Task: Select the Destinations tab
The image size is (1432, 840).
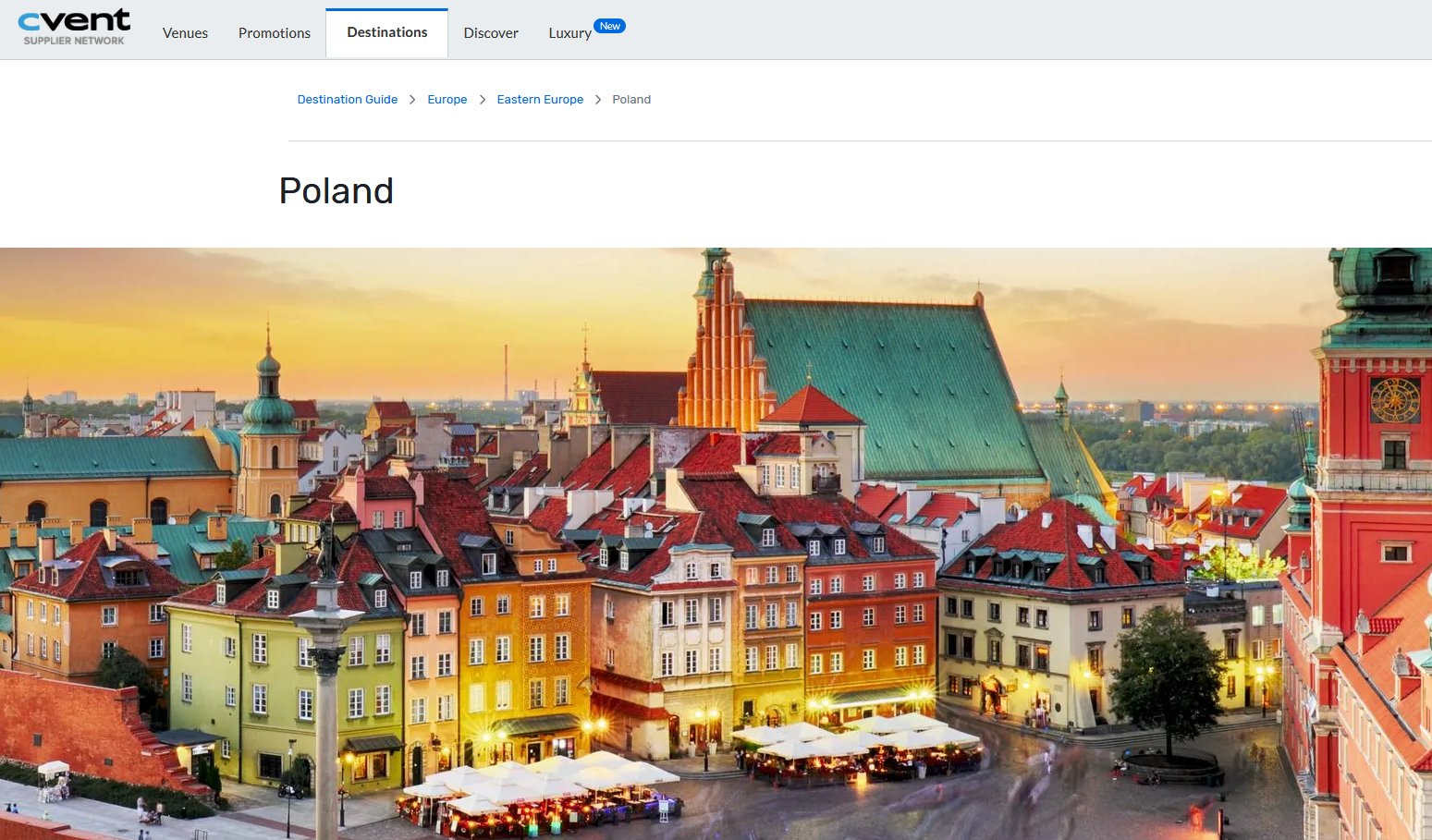Action: pyautogui.click(x=387, y=32)
